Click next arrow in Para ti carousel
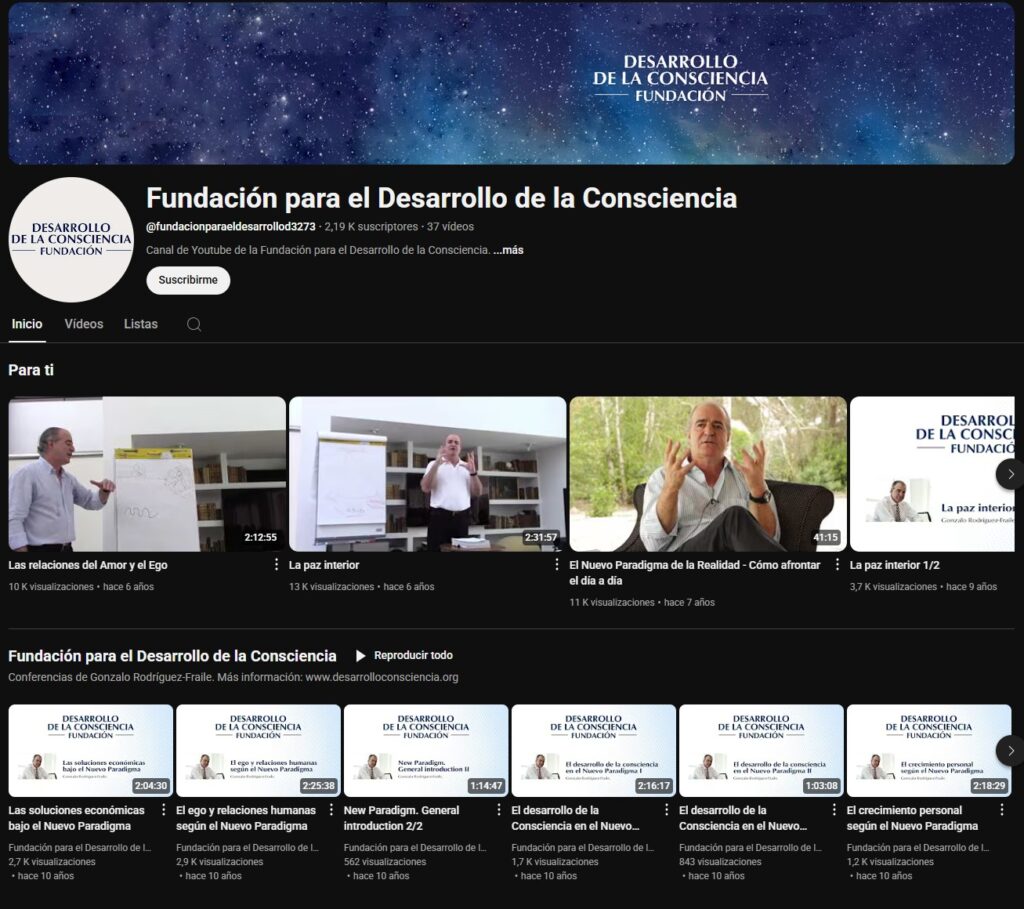This screenshot has width=1024, height=909. [1010, 474]
